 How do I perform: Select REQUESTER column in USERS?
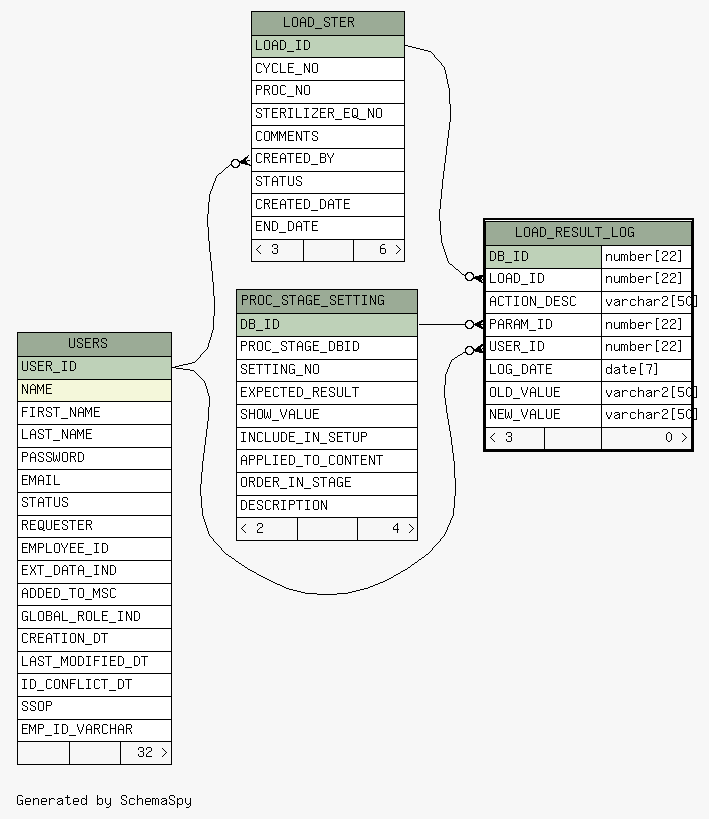point(94,526)
